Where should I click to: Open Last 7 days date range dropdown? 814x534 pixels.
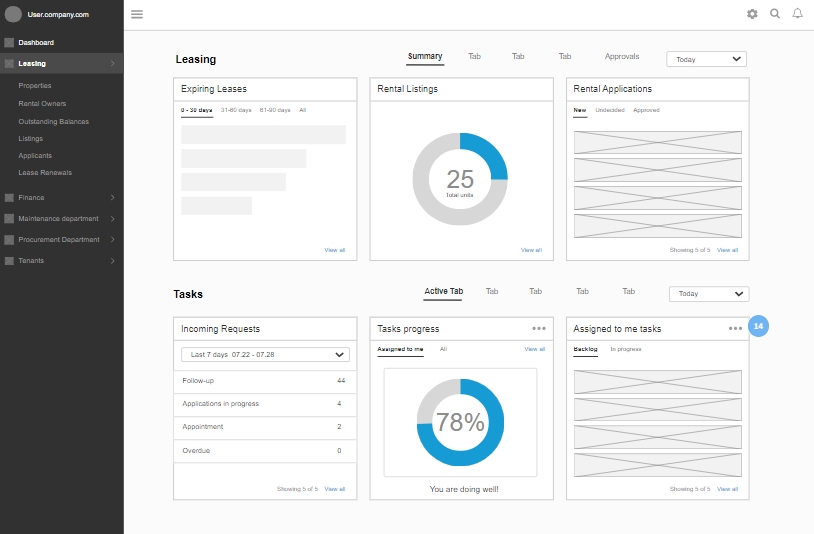click(x=265, y=354)
